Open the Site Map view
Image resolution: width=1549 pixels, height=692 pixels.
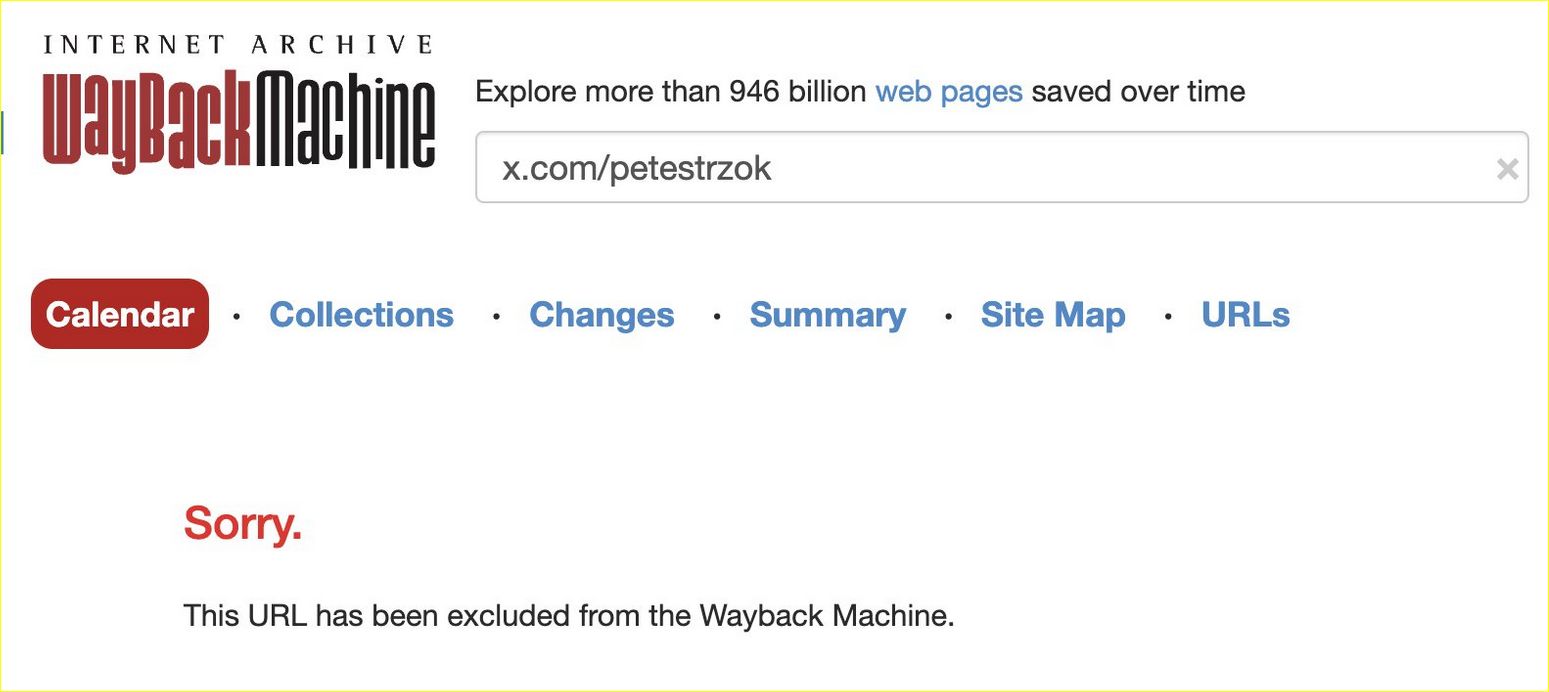coord(1053,315)
